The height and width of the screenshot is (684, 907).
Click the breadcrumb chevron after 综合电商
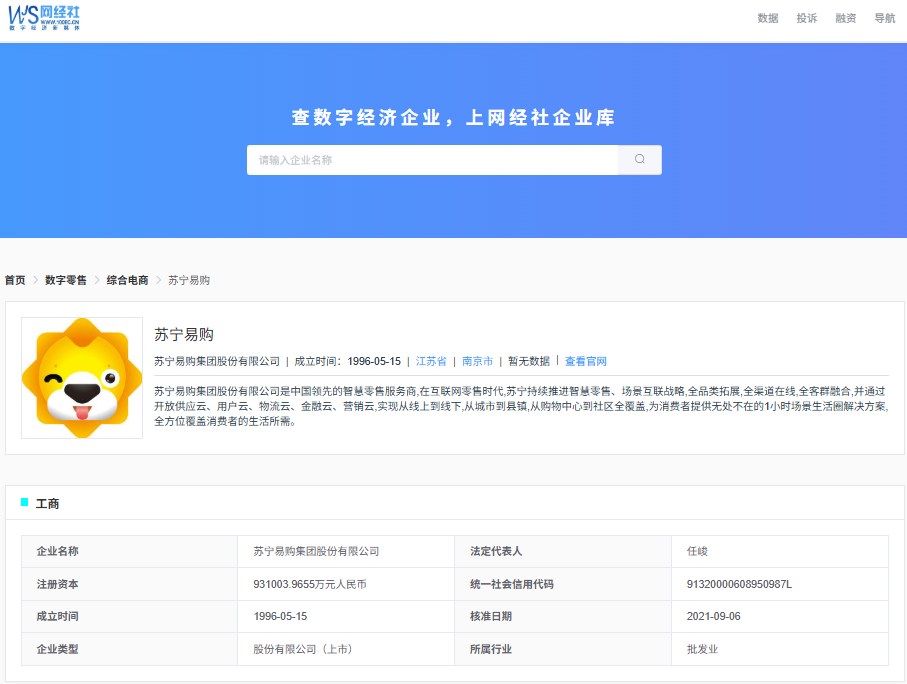click(158, 280)
